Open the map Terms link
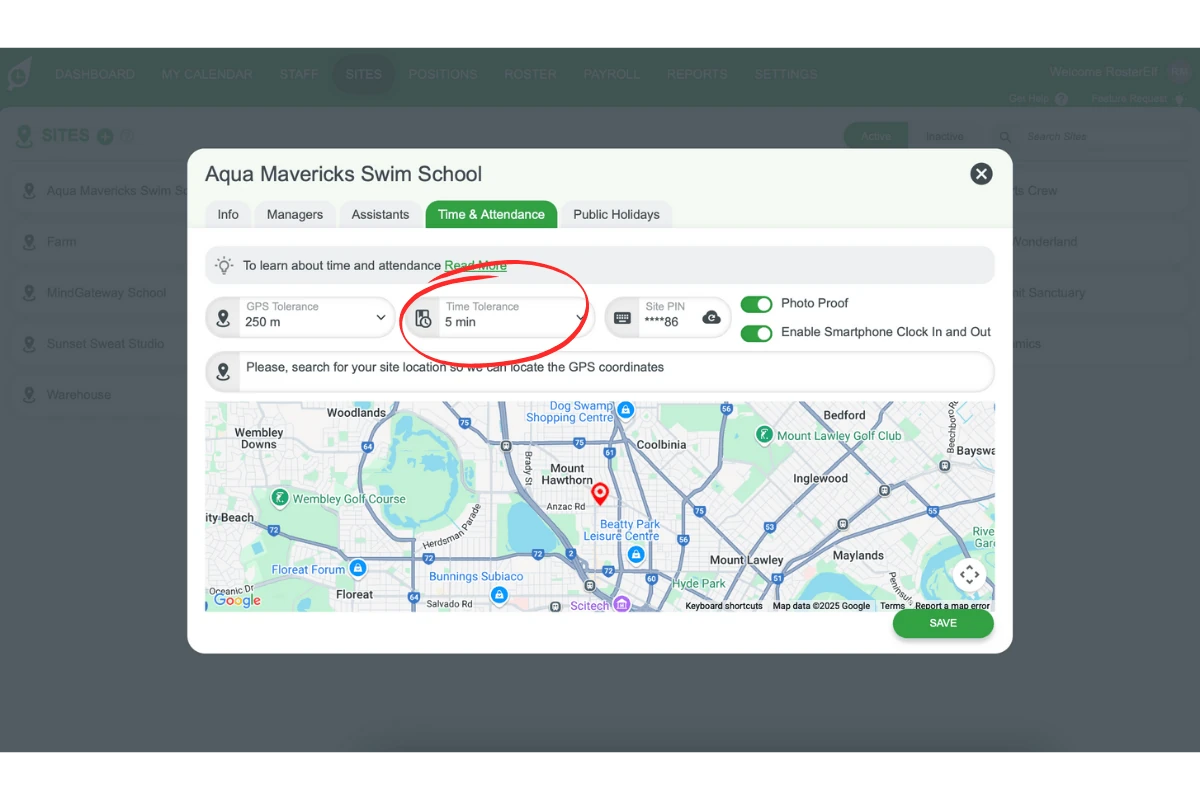Image resolution: width=1200 pixels, height=800 pixels. pos(892,606)
